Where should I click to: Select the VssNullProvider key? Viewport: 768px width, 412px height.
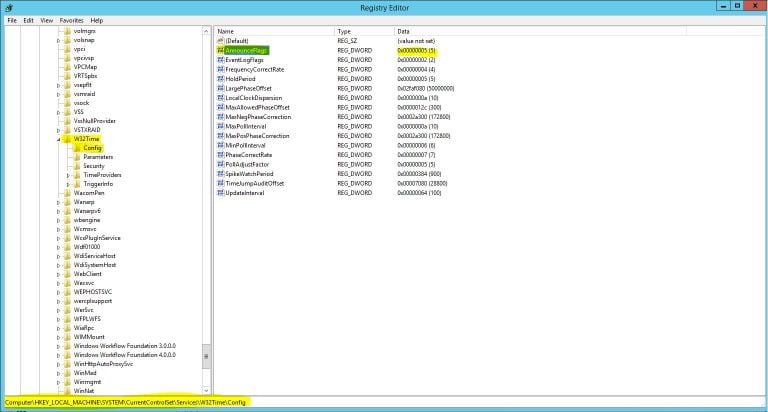point(95,121)
